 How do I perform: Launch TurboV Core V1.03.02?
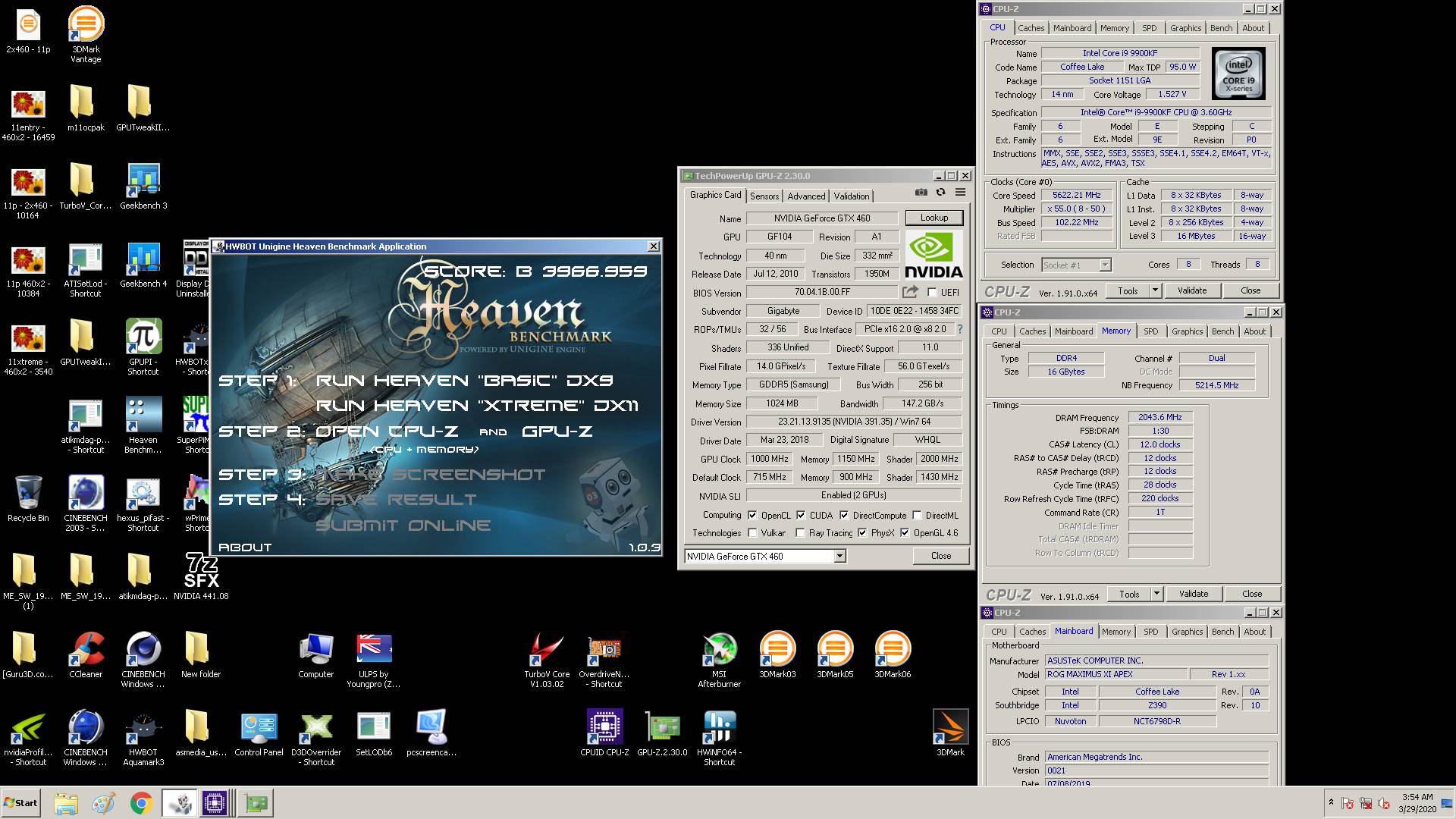pos(547,660)
